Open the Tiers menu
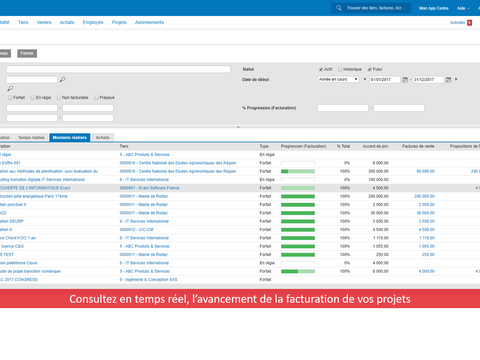Screen dimensions: 480x360 point(23,22)
